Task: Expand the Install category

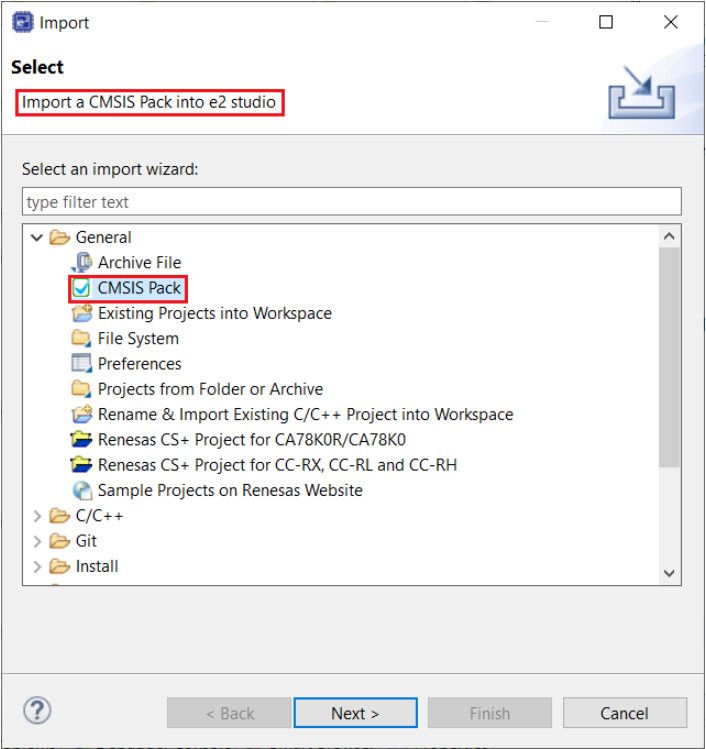Action: [x=37, y=567]
